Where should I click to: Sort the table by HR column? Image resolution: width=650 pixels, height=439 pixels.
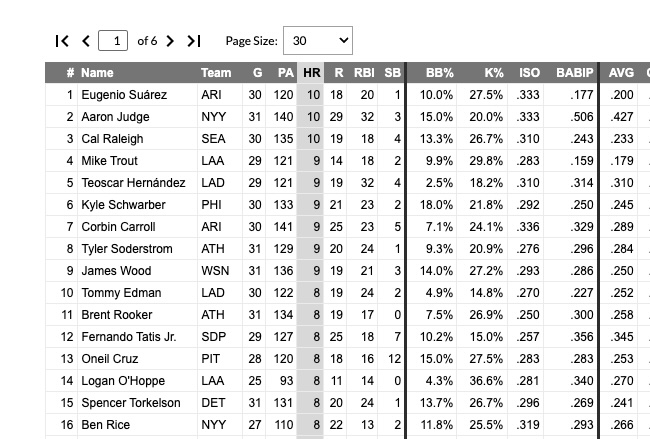pos(311,73)
